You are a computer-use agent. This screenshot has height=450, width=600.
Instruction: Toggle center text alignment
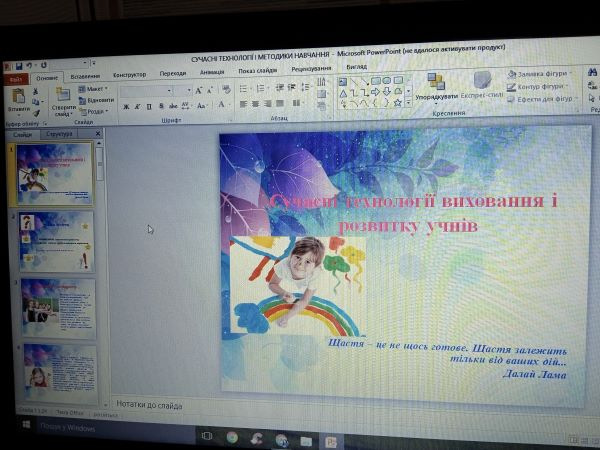tap(255, 104)
